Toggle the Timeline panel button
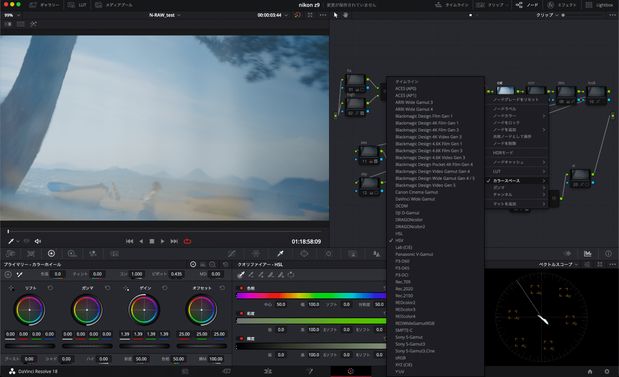The height and width of the screenshot is (377, 619). (452, 5)
